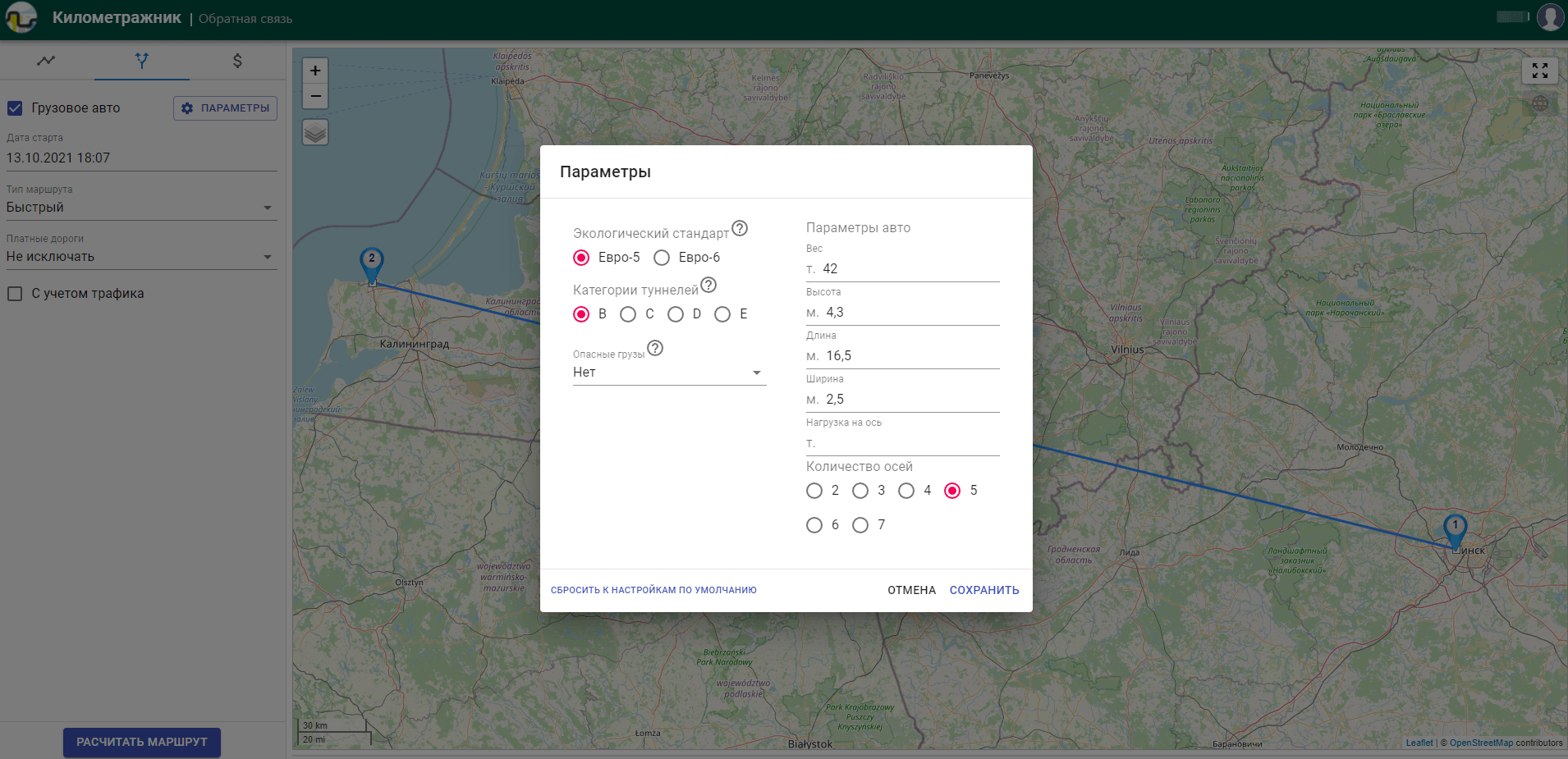Toggle fullscreen map view
This screenshot has width=1568, height=759.
click(1539, 71)
